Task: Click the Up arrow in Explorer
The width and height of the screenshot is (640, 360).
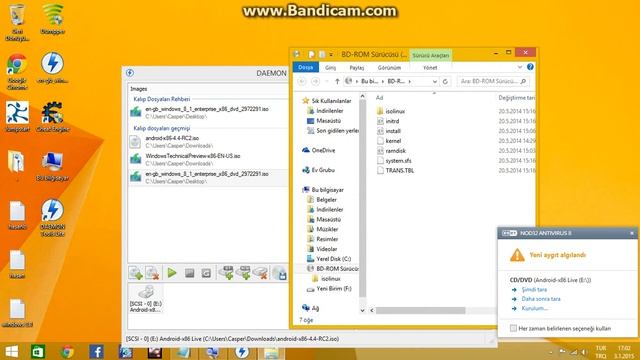Action: pyautogui.click(x=337, y=82)
